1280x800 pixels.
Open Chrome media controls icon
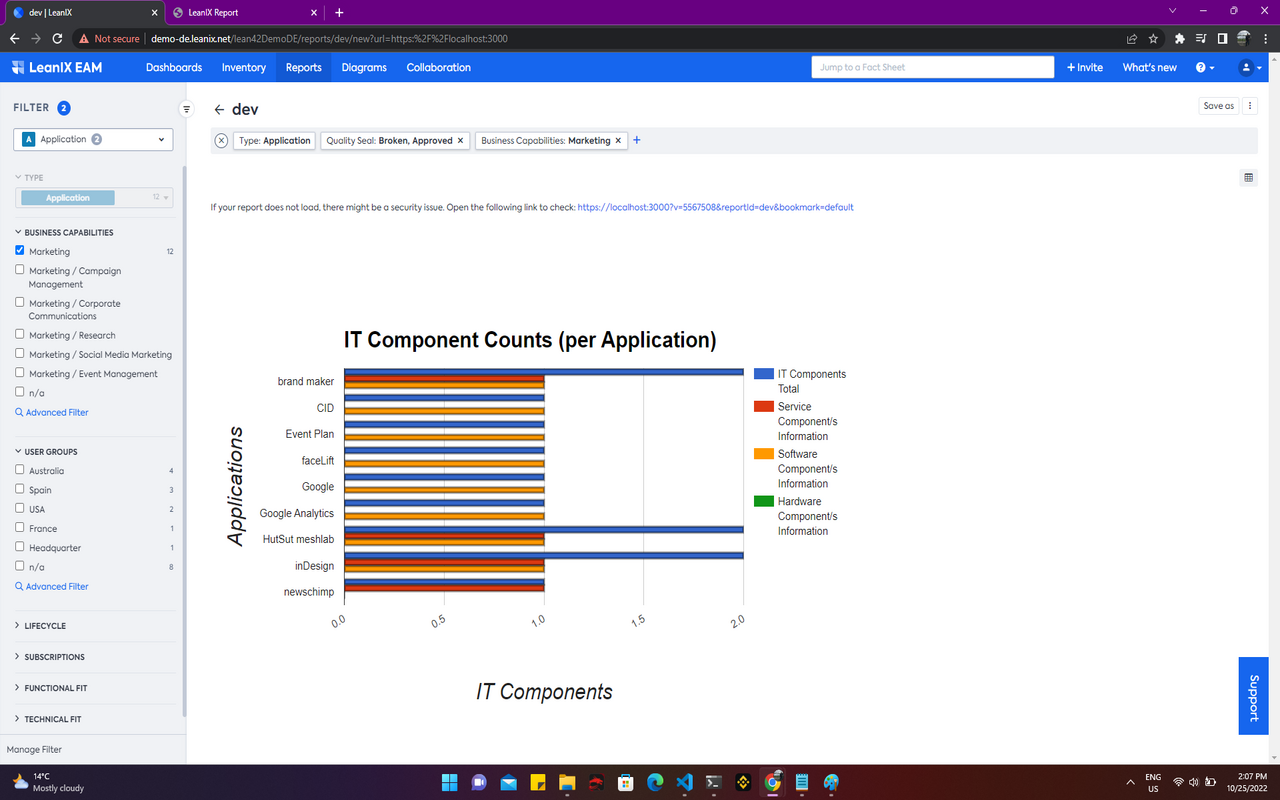pyautogui.click(x=1201, y=39)
